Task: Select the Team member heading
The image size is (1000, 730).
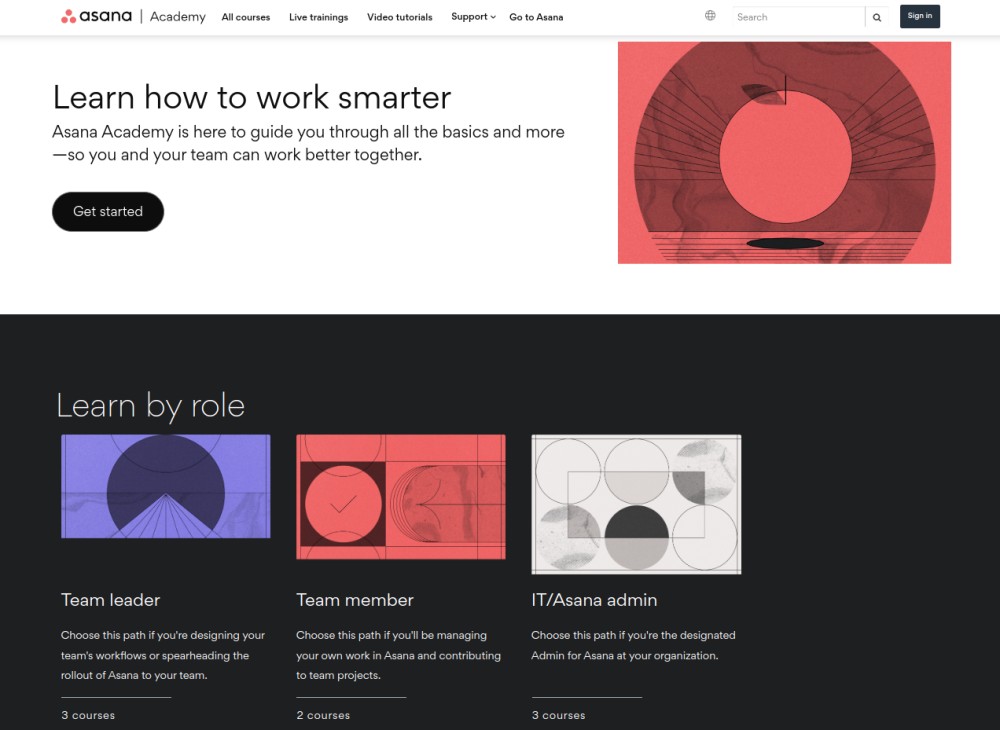Action: 355,600
